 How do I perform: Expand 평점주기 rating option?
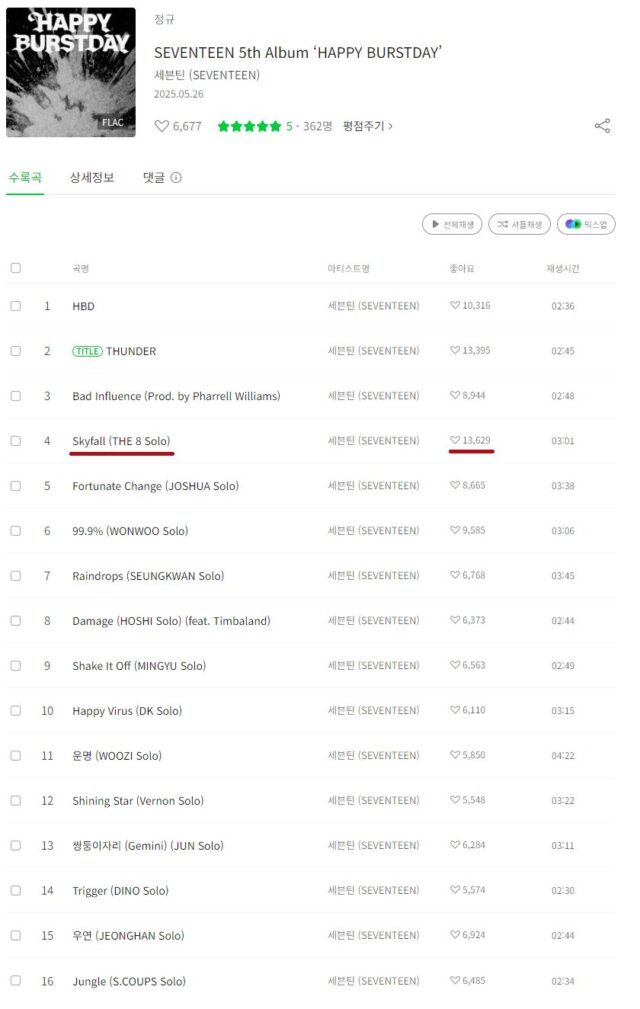[368, 126]
